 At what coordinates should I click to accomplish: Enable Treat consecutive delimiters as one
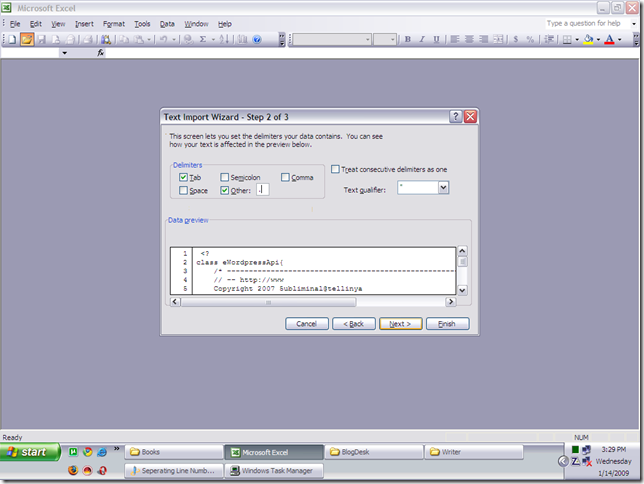coord(335,169)
